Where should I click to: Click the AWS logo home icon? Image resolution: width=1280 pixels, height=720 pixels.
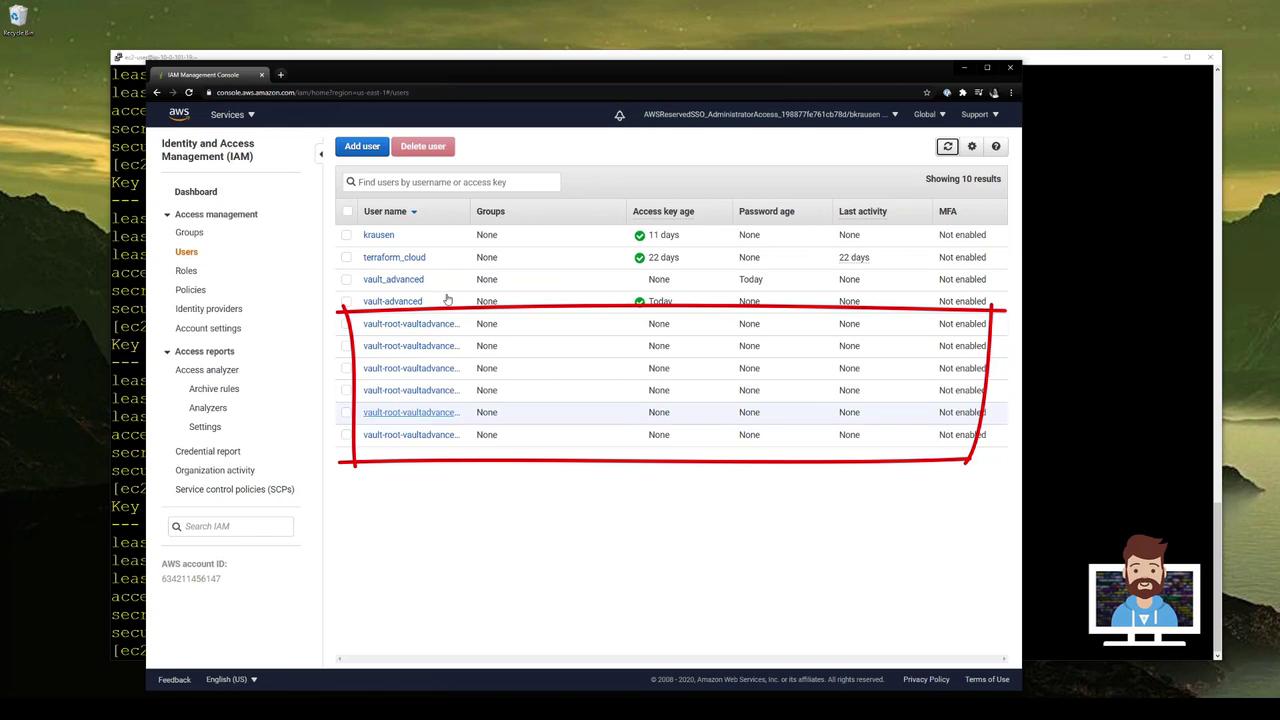pos(179,114)
